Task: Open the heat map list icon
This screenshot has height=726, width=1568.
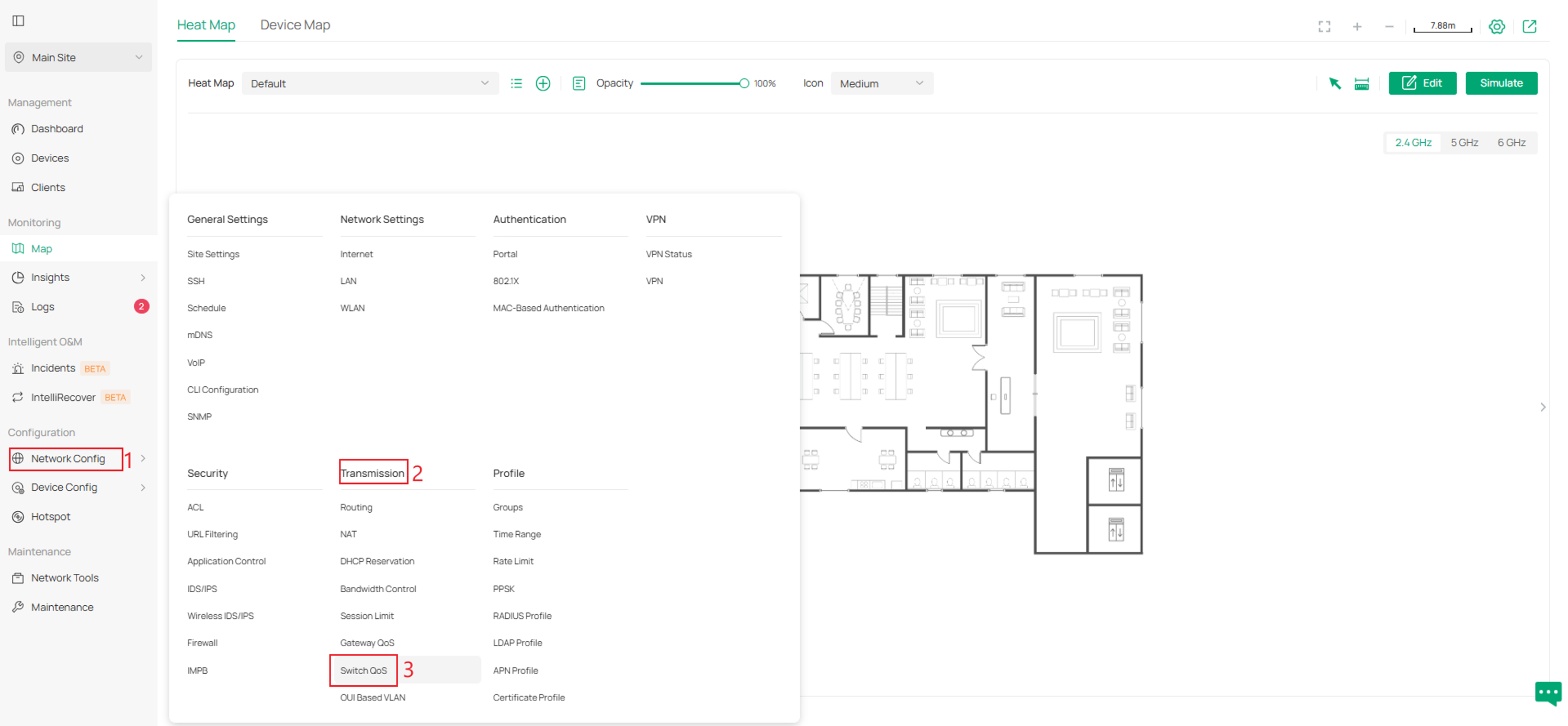Action: tap(516, 84)
